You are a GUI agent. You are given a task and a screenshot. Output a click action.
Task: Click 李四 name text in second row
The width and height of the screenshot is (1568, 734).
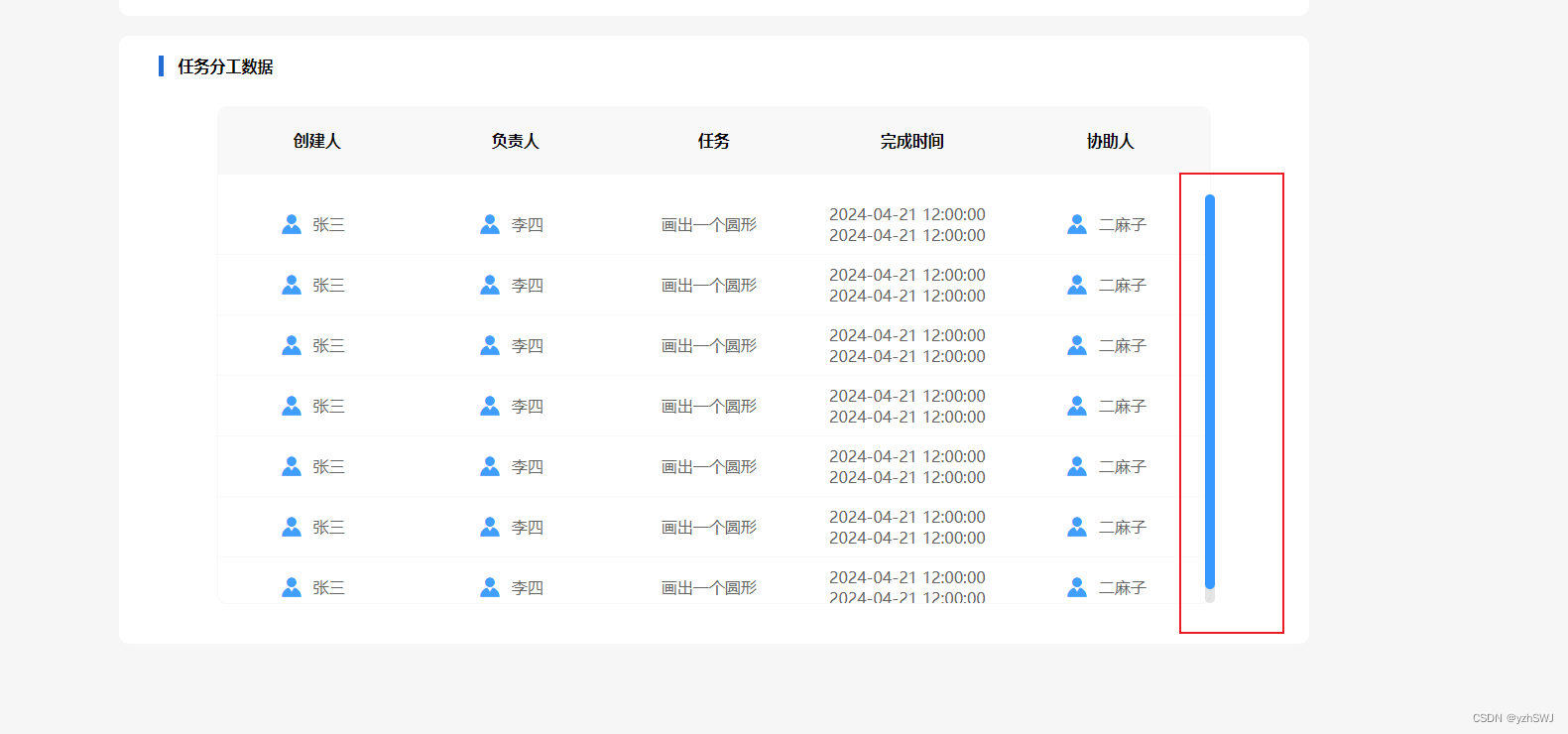[x=528, y=286]
